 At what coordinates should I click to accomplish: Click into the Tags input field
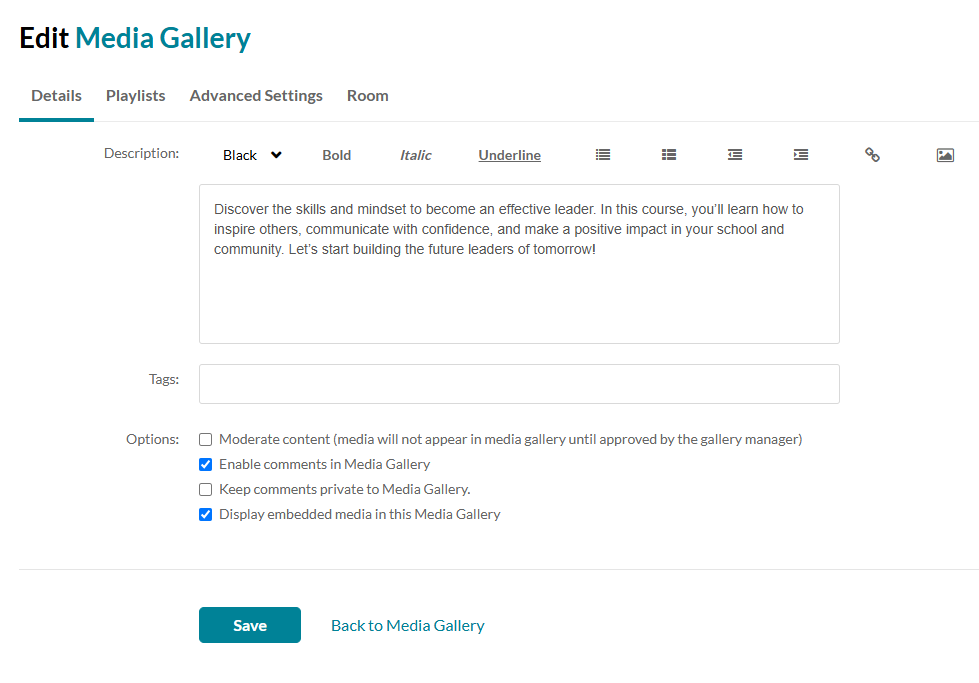[x=519, y=384]
